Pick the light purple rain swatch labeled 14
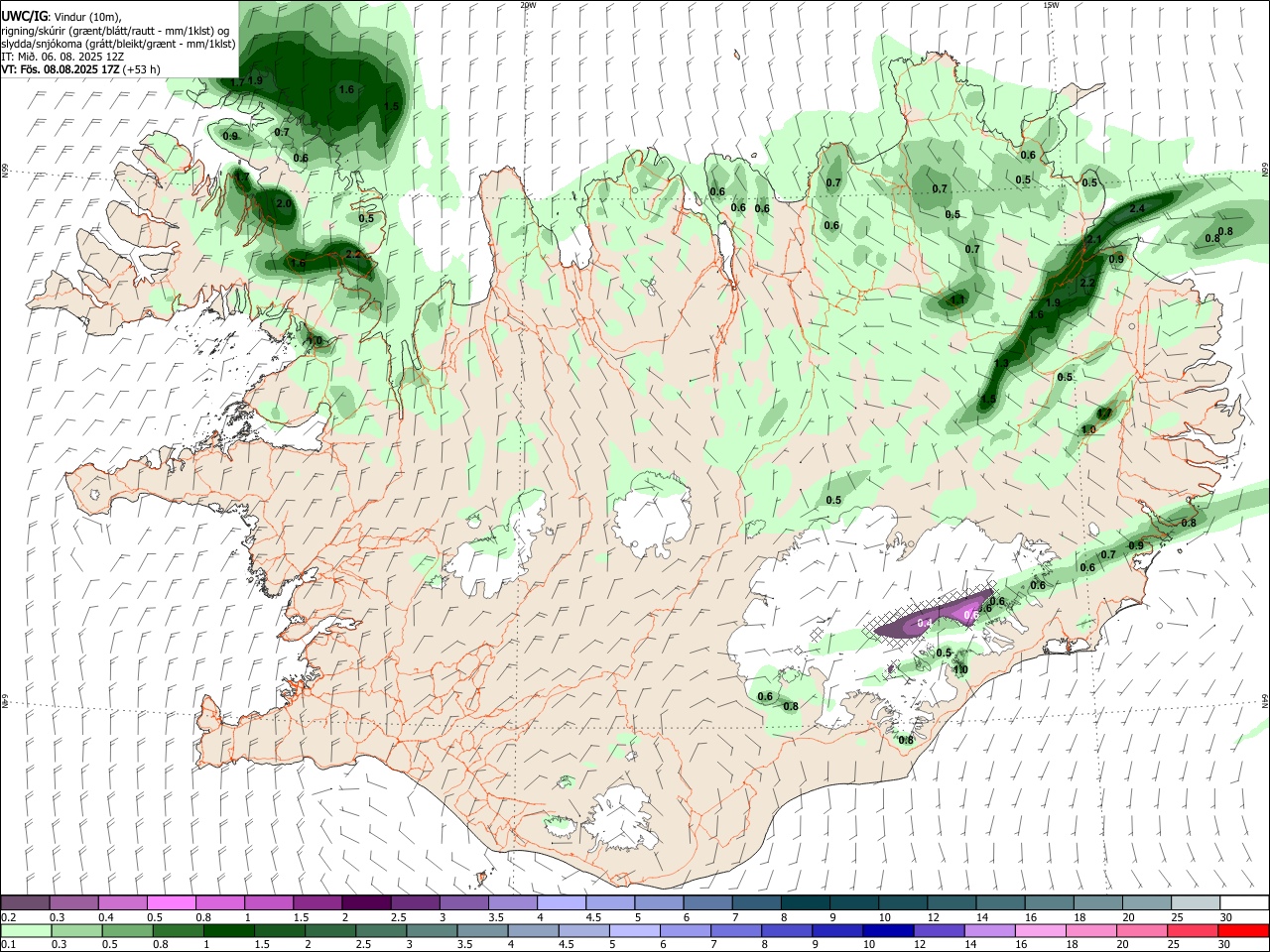 click(988, 930)
